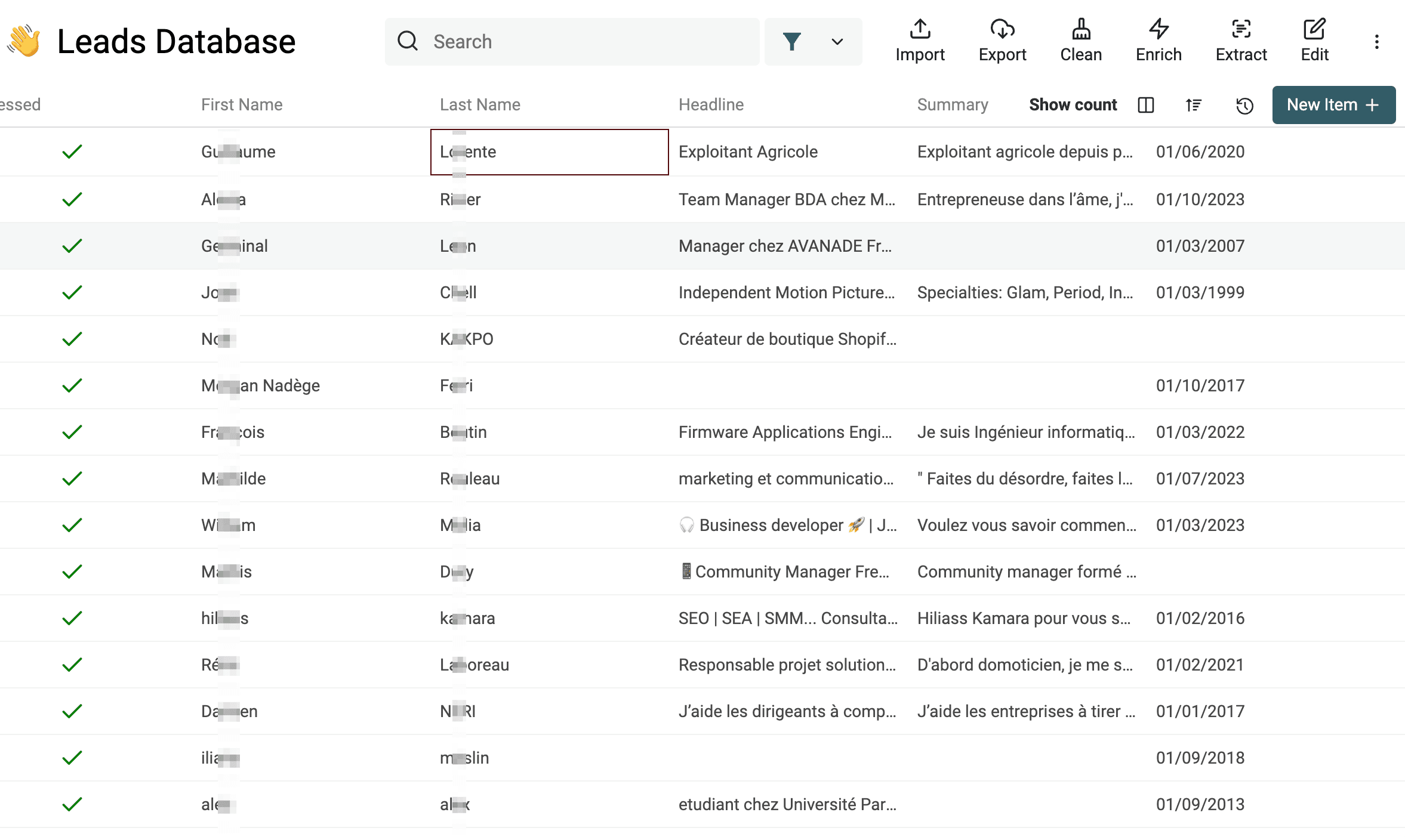Toggle processed checkmark for etudiant chez Université row
The image size is (1405, 840).
72,804
